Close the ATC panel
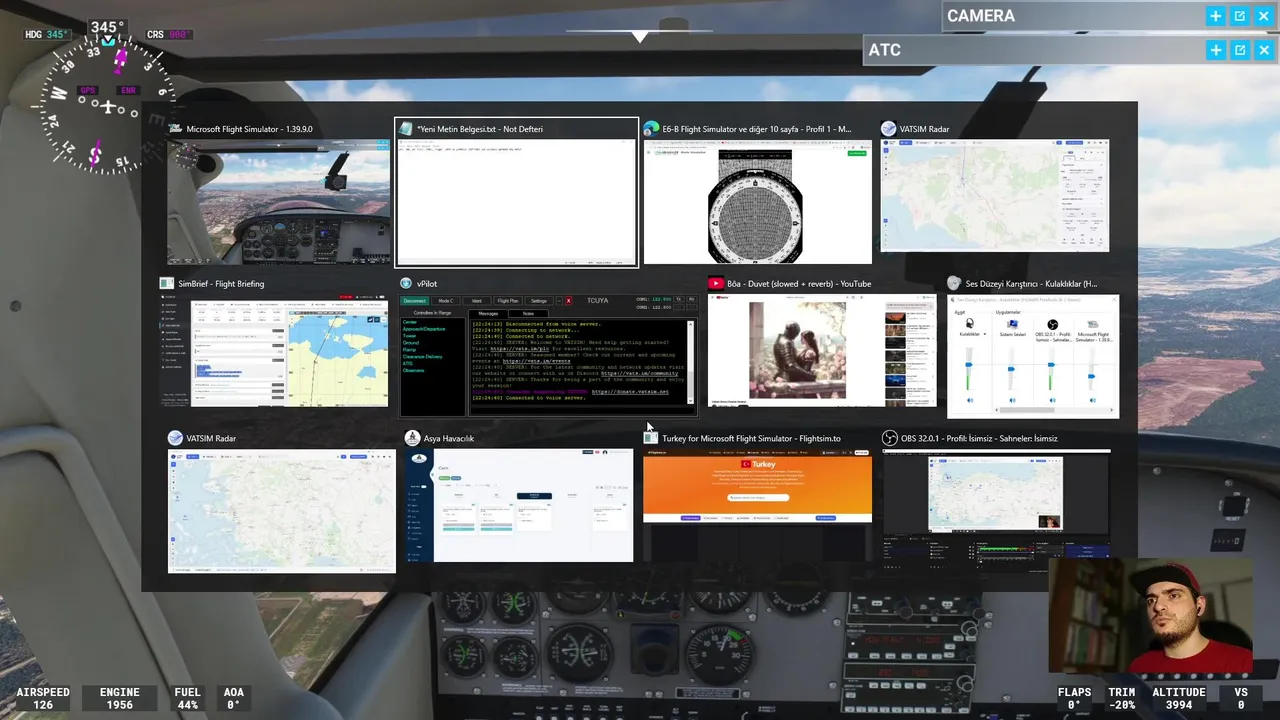Viewport: 1280px width, 720px height. (1264, 50)
